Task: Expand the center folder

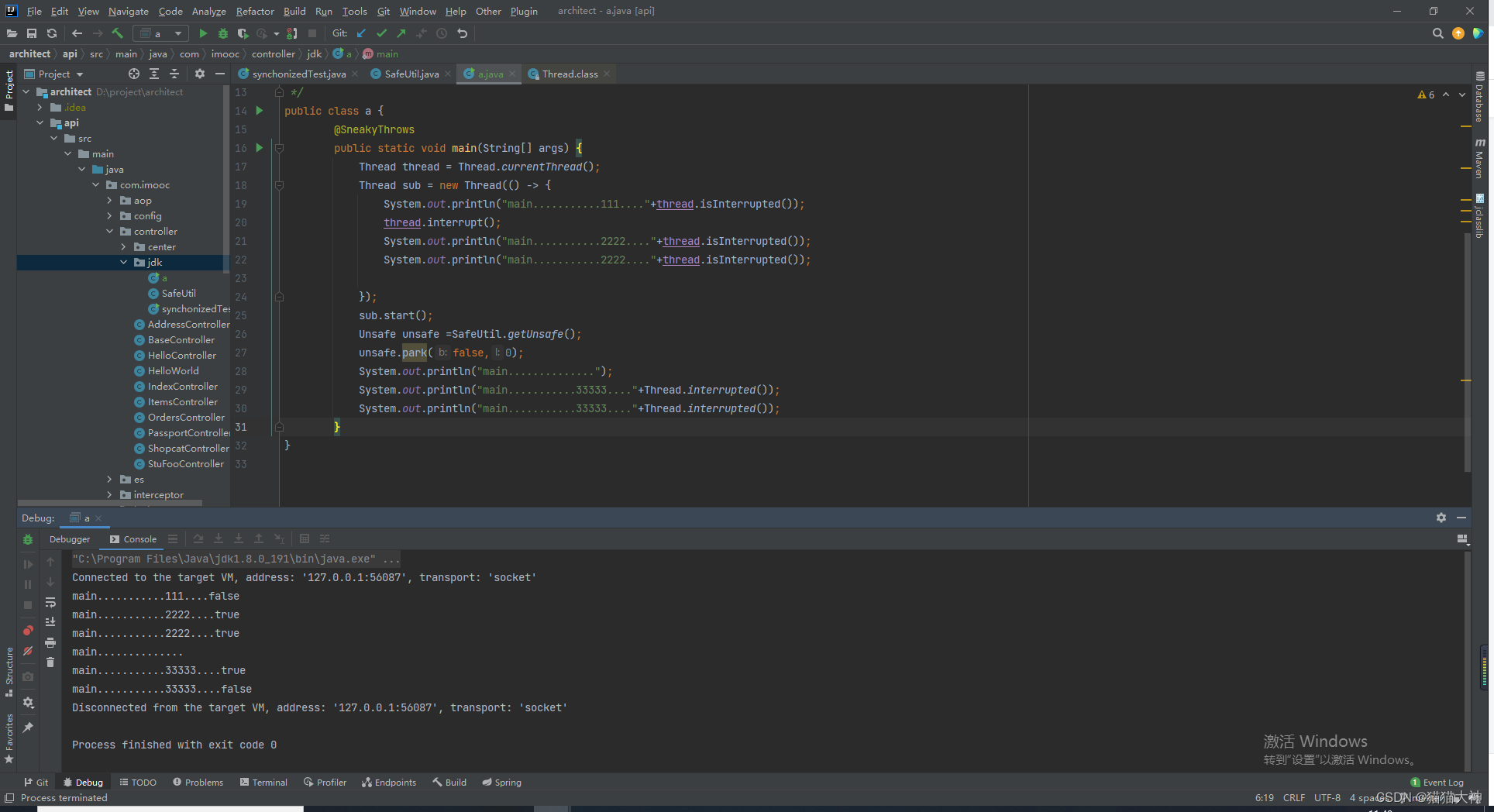Action: click(x=123, y=246)
